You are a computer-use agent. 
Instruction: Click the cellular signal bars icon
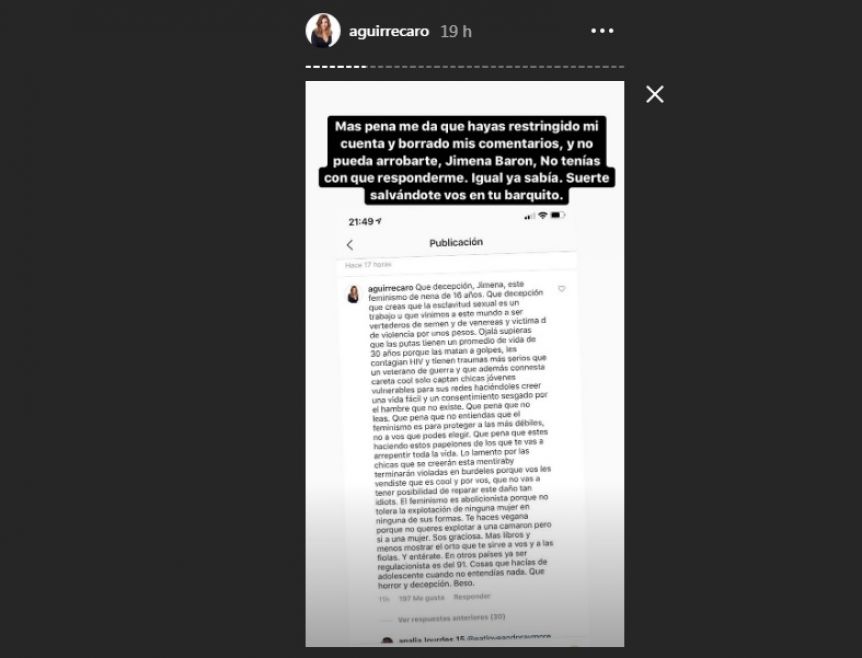point(529,217)
